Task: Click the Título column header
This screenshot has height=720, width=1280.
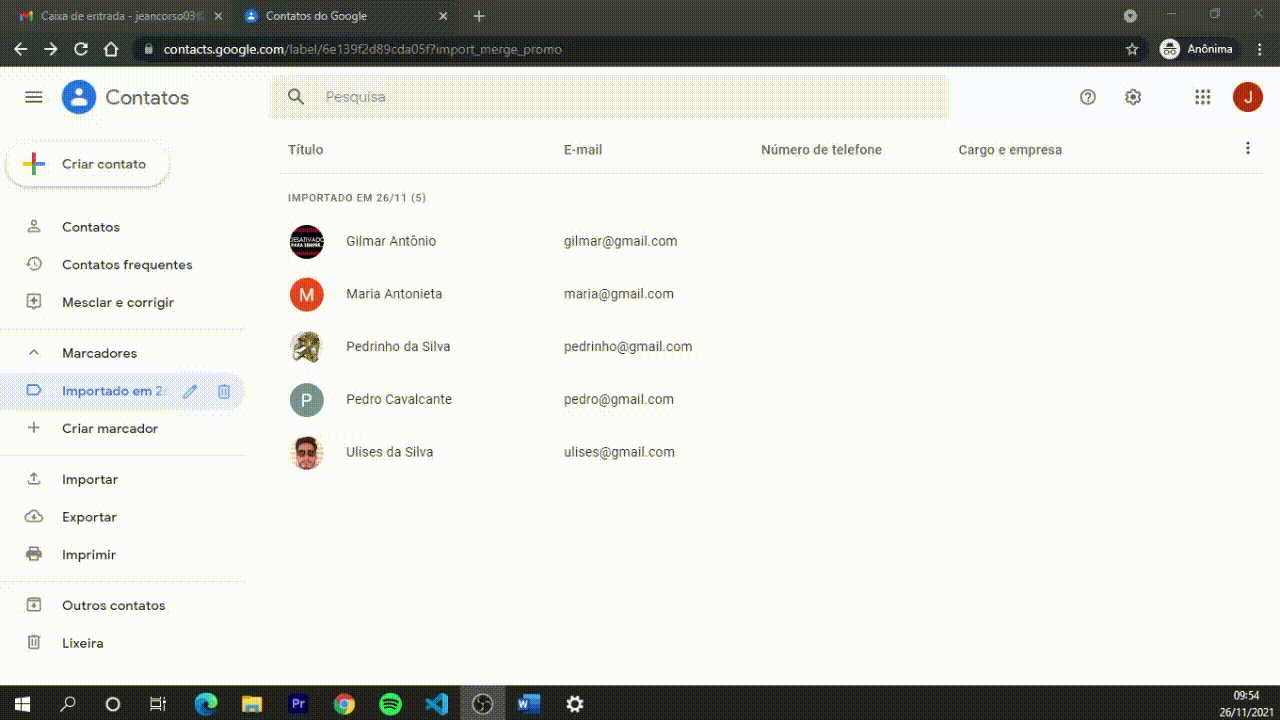Action: tap(306, 150)
